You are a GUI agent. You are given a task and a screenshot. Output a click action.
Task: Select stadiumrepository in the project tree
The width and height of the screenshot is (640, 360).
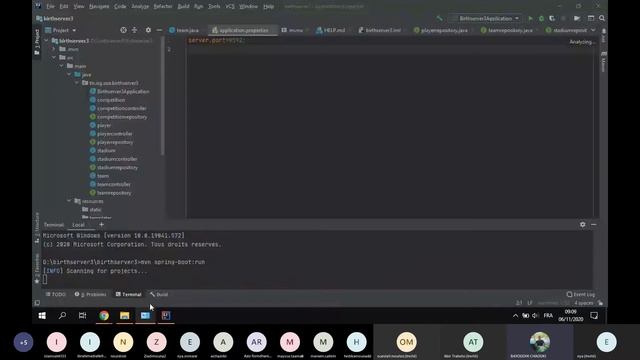tap(113, 167)
